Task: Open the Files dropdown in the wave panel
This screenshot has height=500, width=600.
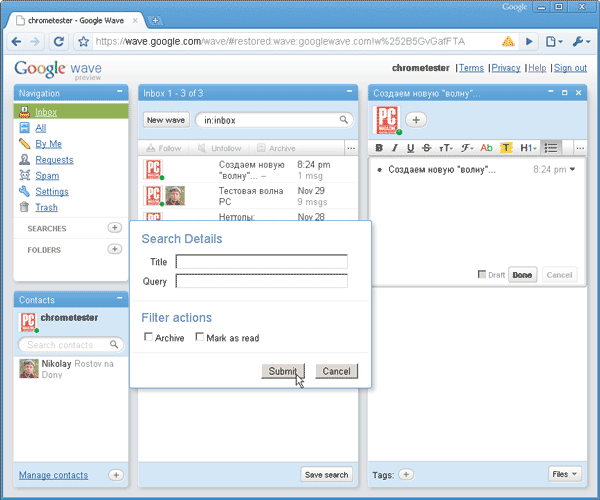Action: pos(565,474)
